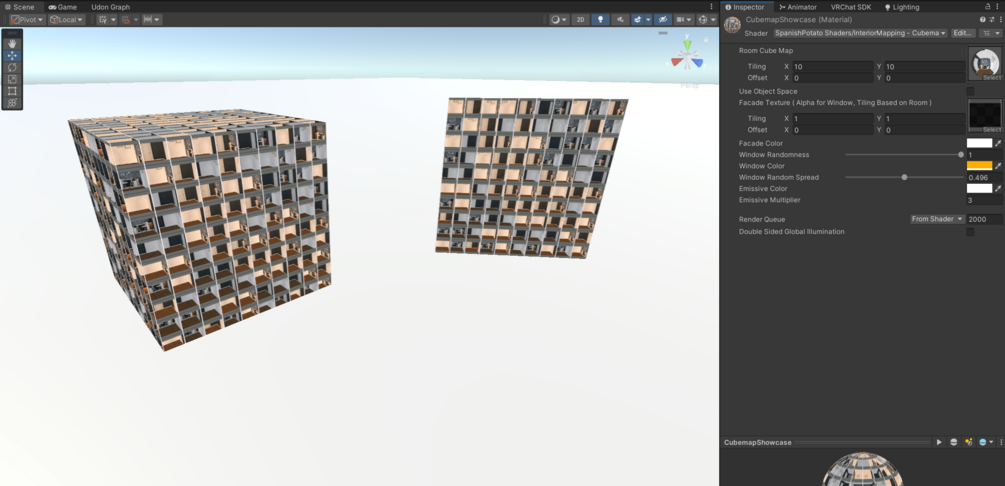Screen dimensions: 1005x486
Task: Open material help reference icon
Action: (983, 20)
